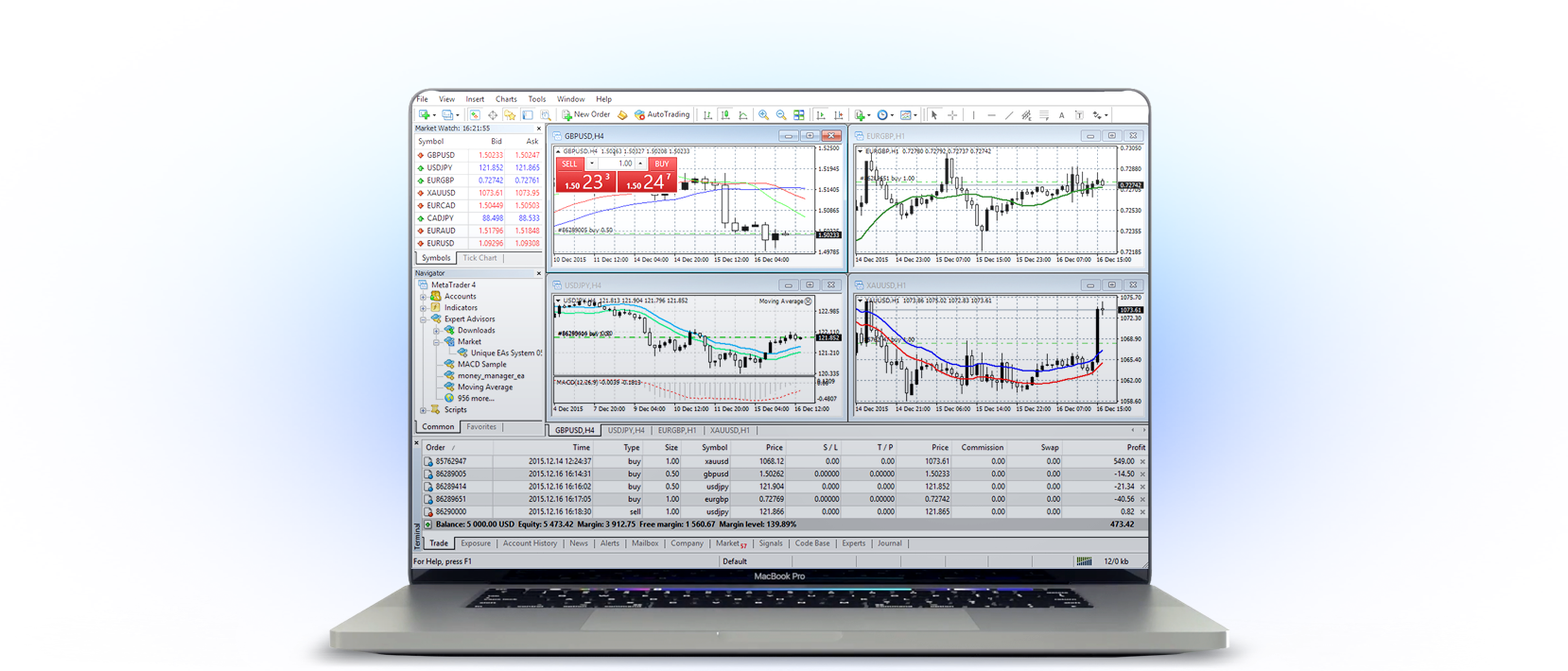1568x671 pixels.
Task: Decrease lot volume with down arrow
Action: pyautogui.click(x=592, y=163)
